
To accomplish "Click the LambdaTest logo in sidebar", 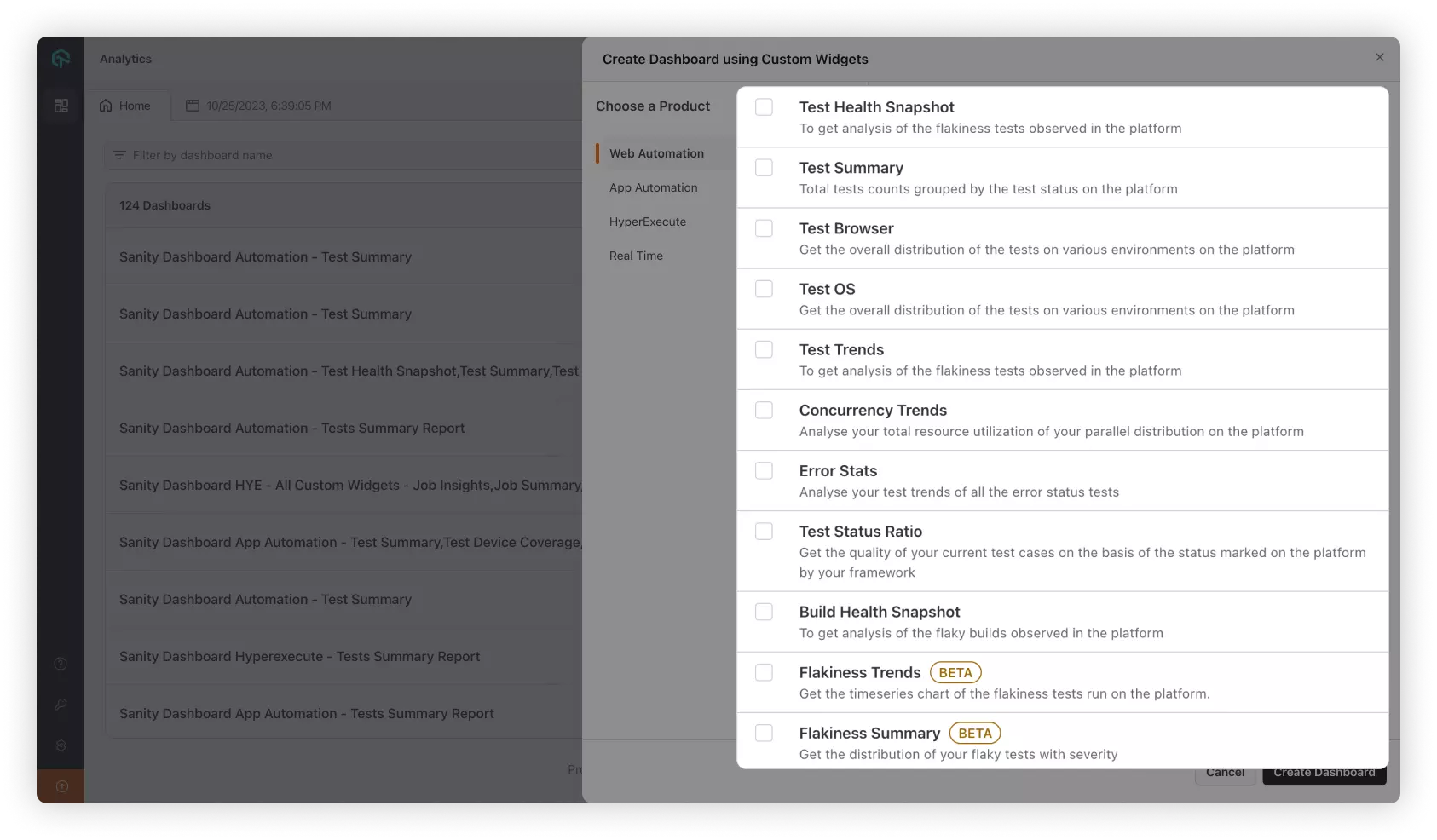I will [x=61, y=59].
